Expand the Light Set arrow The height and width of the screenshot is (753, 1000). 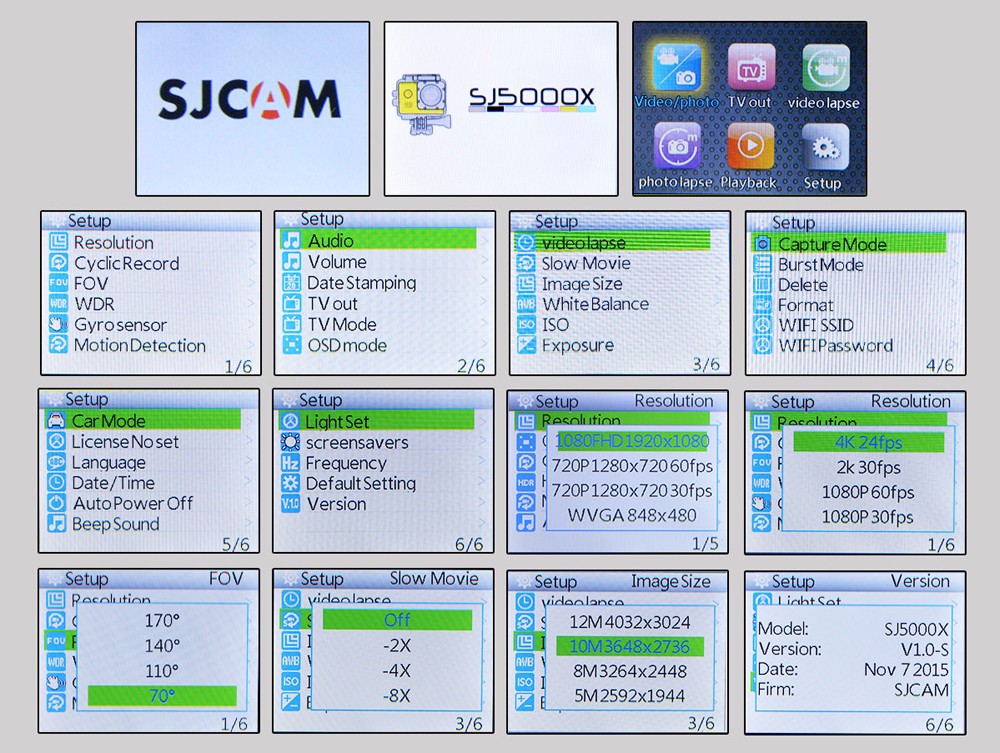point(483,422)
